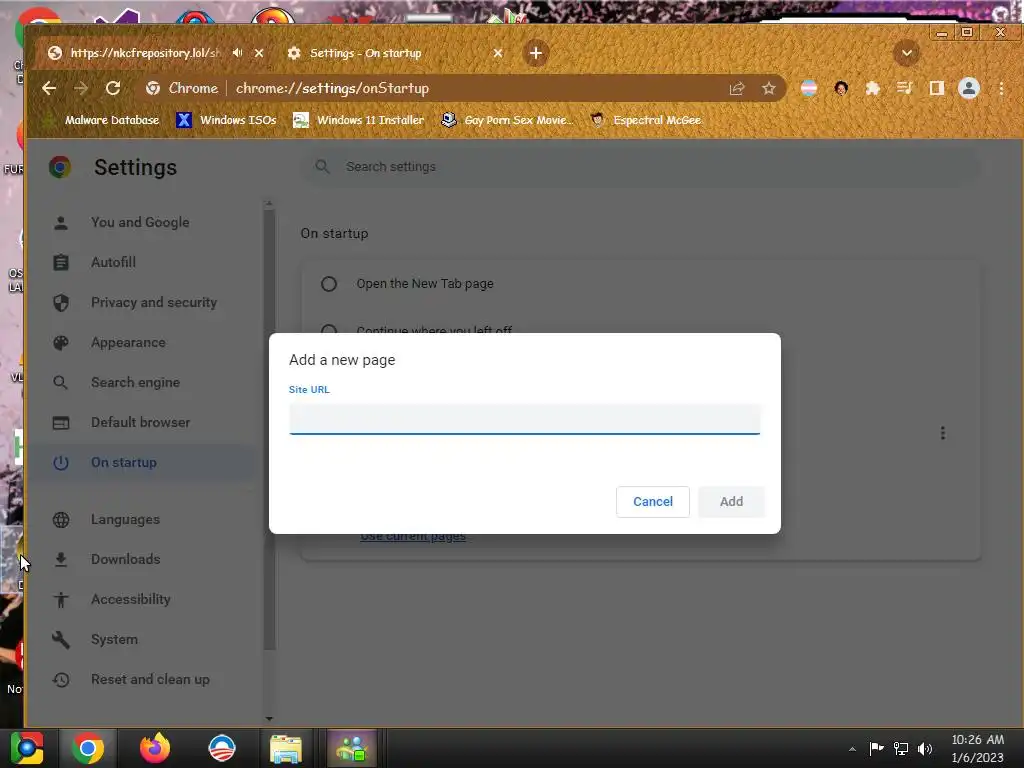Open Chrome three-dot main menu
The width and height of the screenshot is (1024, 768).
pyautogui.click(x=1001, y=88)
